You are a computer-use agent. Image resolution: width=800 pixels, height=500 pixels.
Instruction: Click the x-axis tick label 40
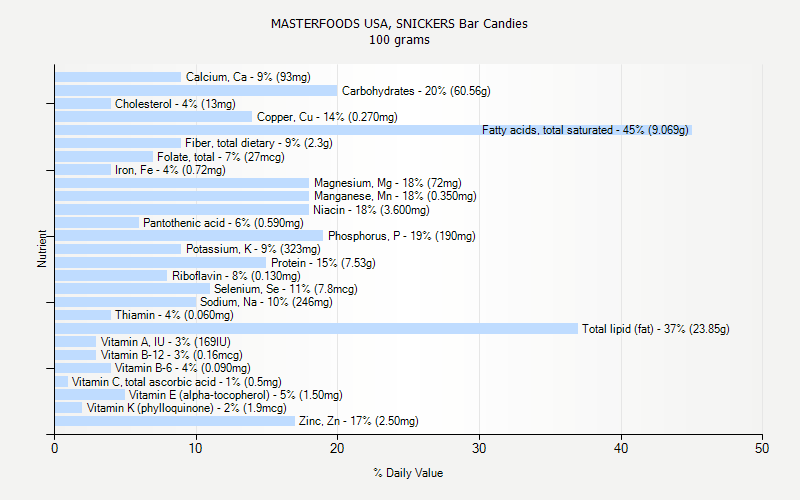click(620, 448)
